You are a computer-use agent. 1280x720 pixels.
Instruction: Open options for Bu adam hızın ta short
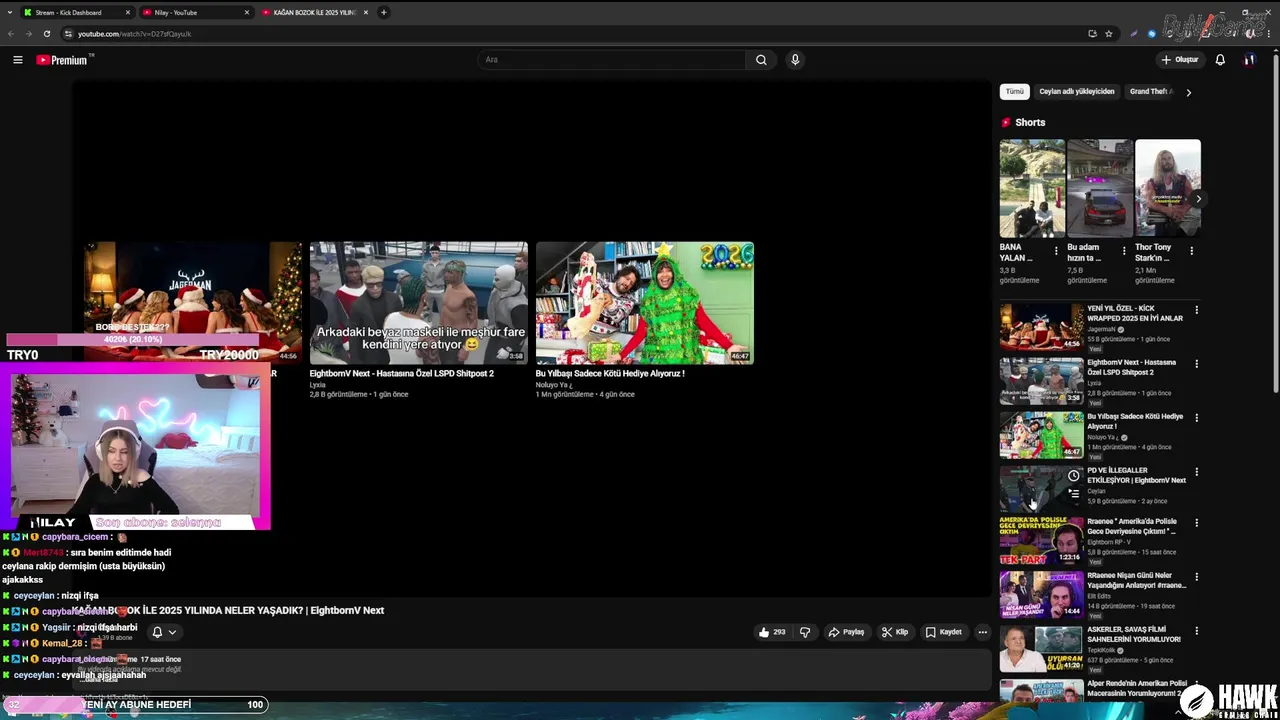tap(1124, 251)
